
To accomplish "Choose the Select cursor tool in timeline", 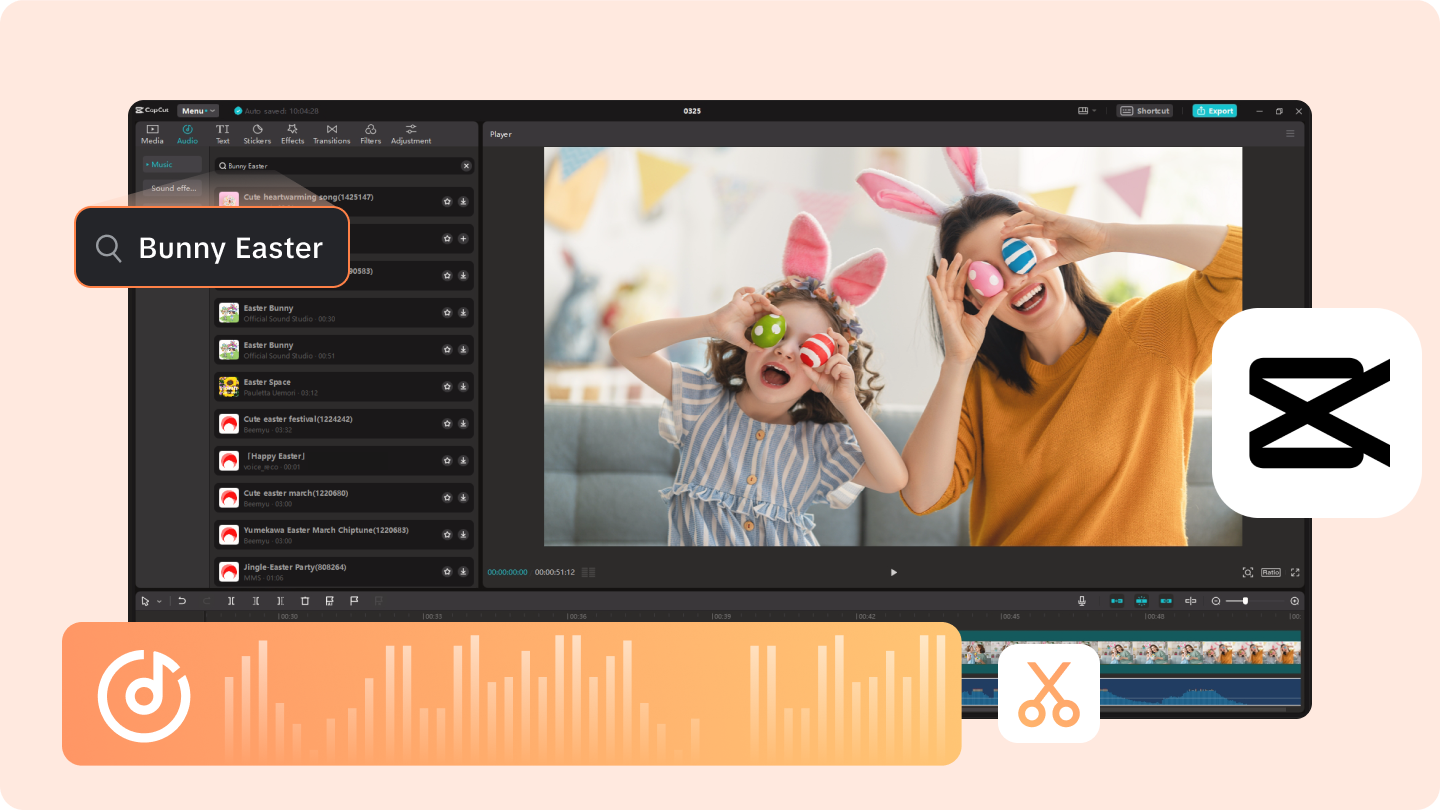I will pos(145,601).
